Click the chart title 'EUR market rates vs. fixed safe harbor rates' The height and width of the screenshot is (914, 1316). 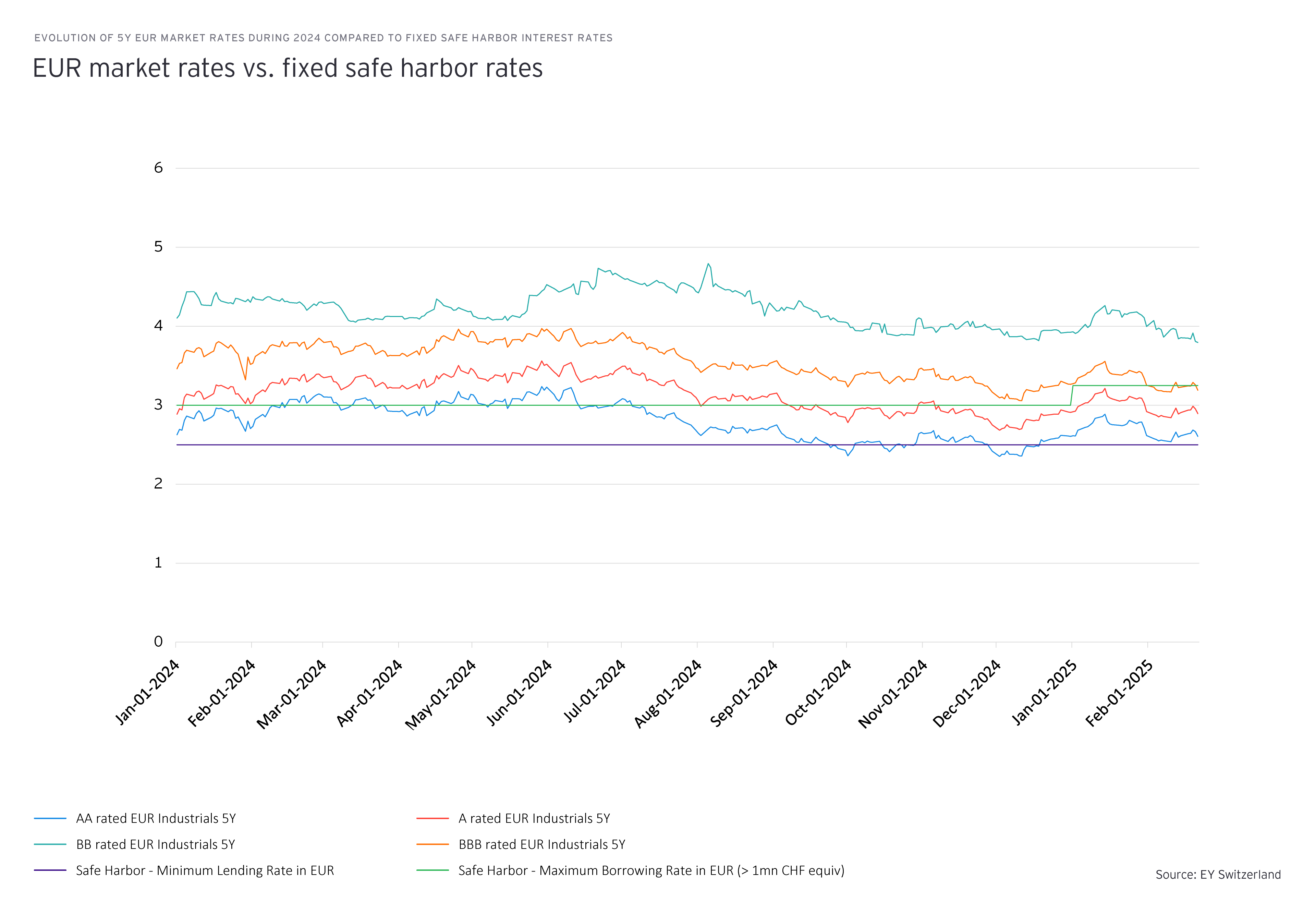(288, 68)
